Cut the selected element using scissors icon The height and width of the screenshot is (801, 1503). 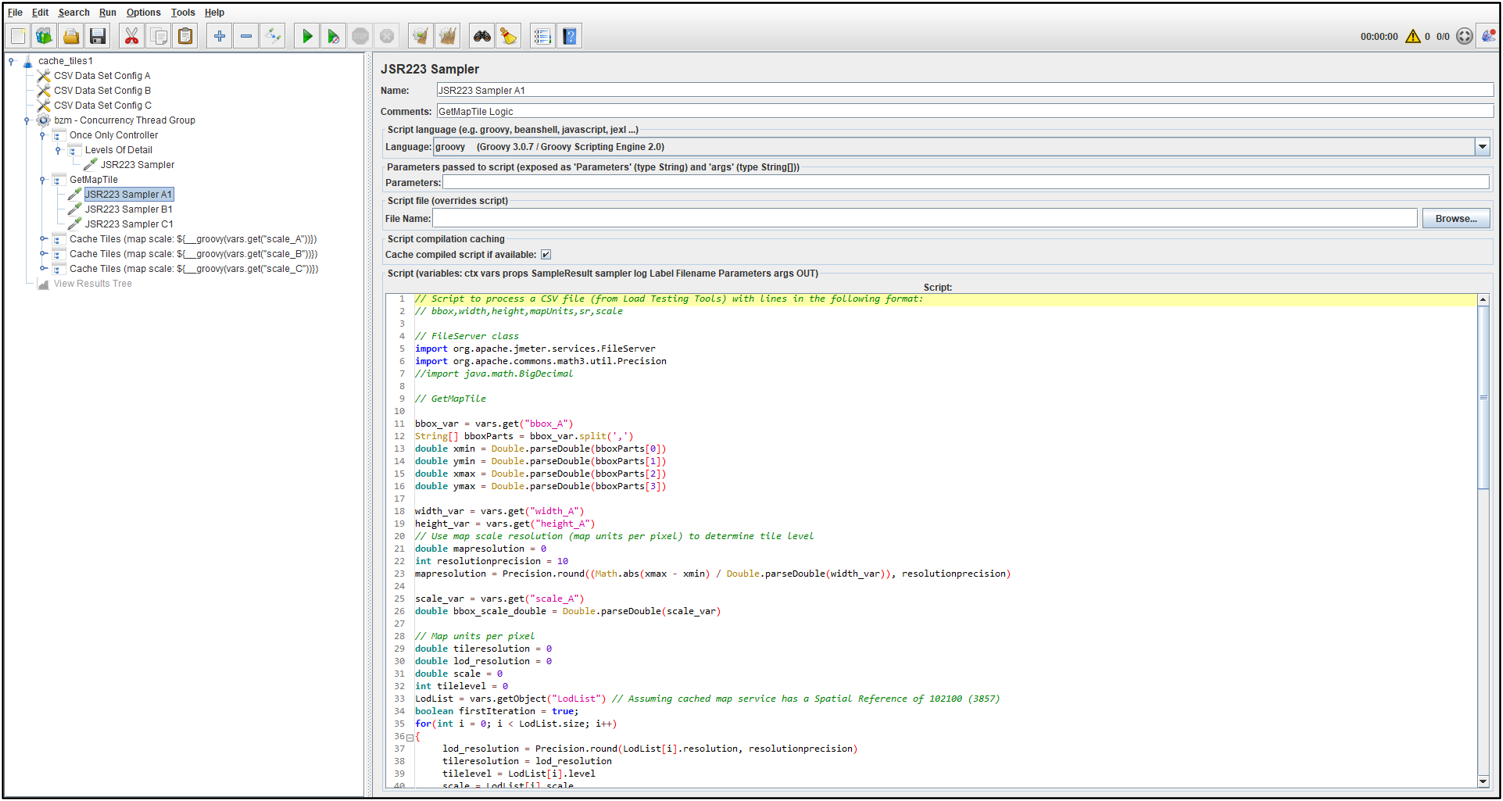click(x=131, y=35)
